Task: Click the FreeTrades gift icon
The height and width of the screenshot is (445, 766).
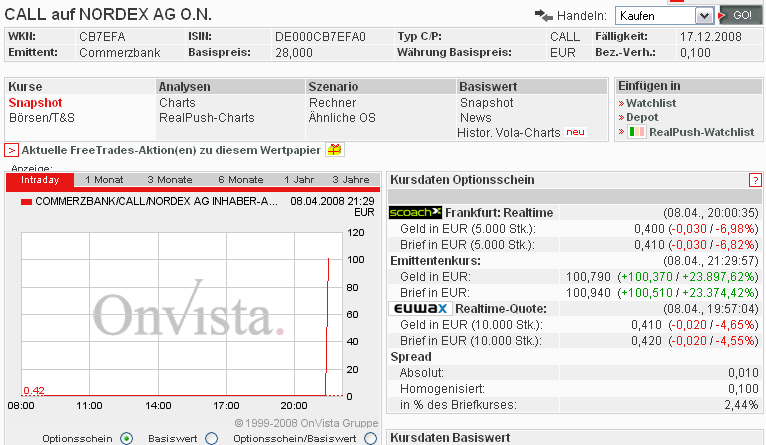Action: 335,150
